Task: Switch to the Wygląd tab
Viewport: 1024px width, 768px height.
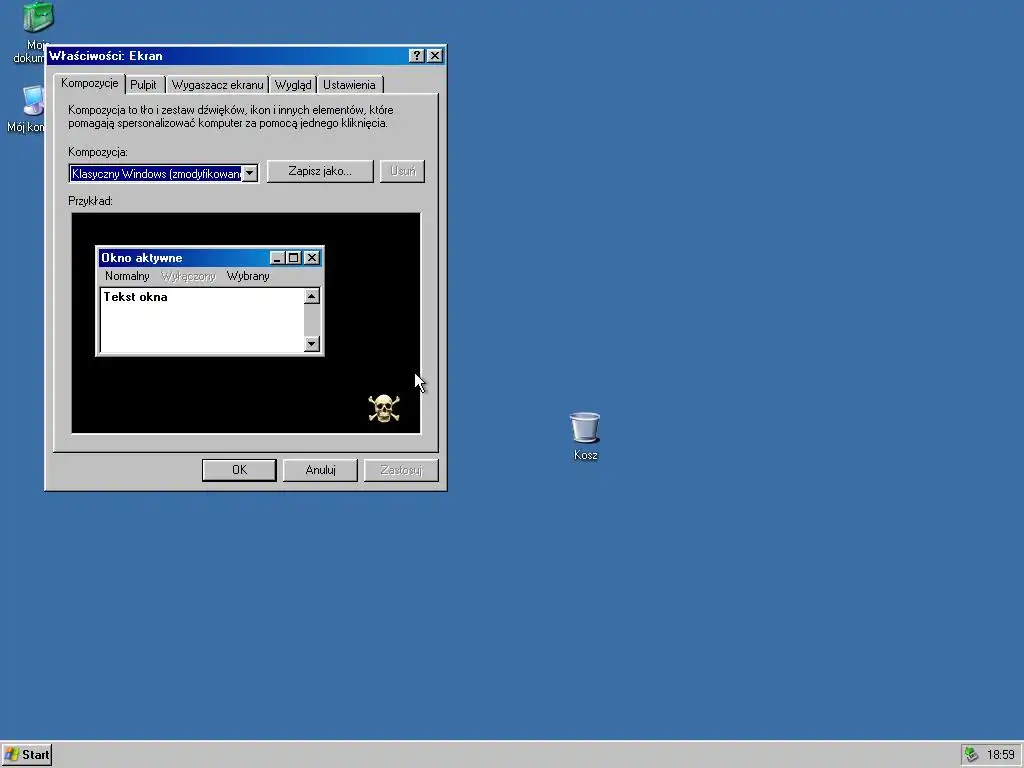Action: coord(293,85)
